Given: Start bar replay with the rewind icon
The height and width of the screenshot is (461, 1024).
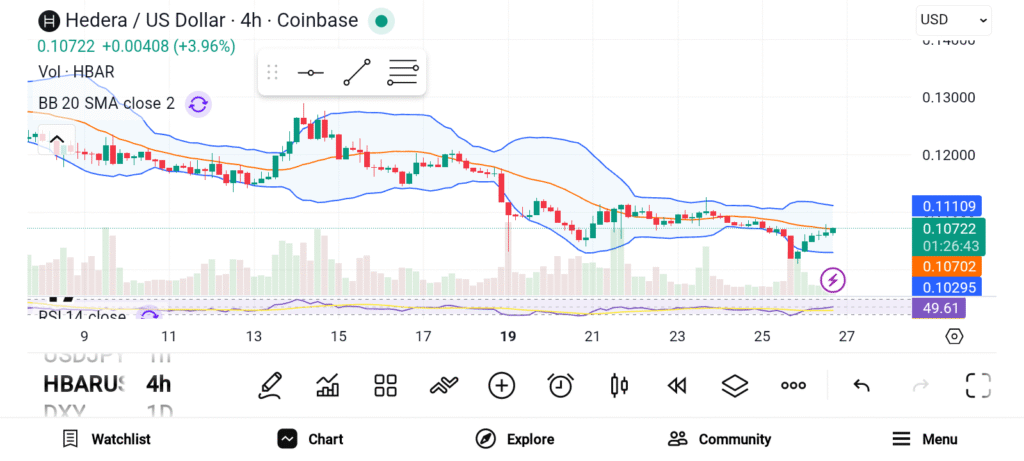Looking at the screenshot, I should [x=677, y=385].
